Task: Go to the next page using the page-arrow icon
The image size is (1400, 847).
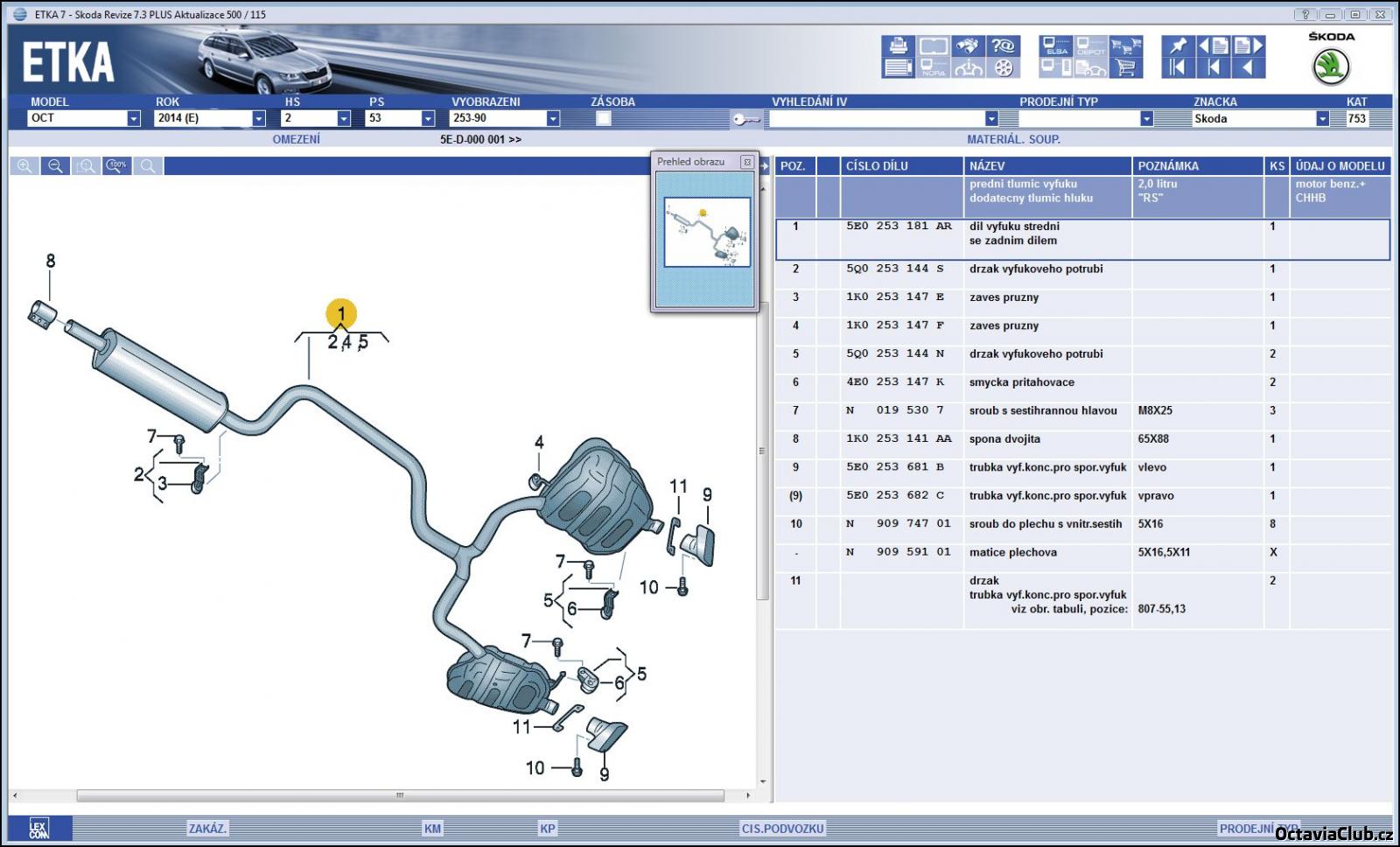Action: click(1249, 46)
